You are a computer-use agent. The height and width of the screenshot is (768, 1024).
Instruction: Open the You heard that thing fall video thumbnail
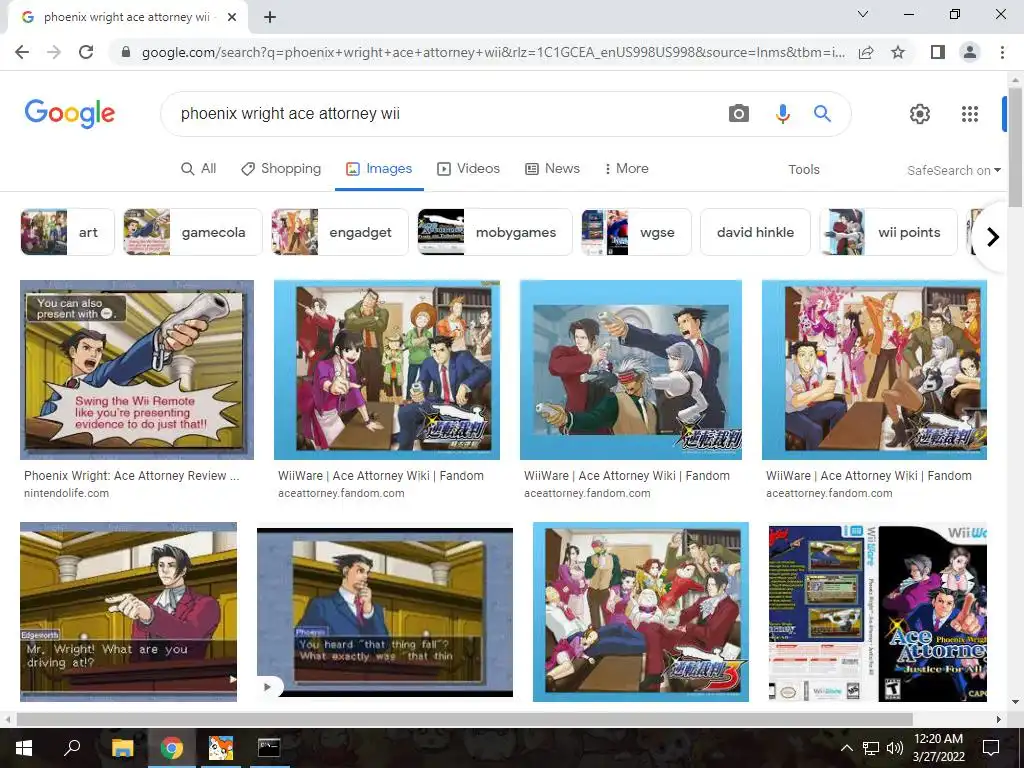[x=385, y=612]
